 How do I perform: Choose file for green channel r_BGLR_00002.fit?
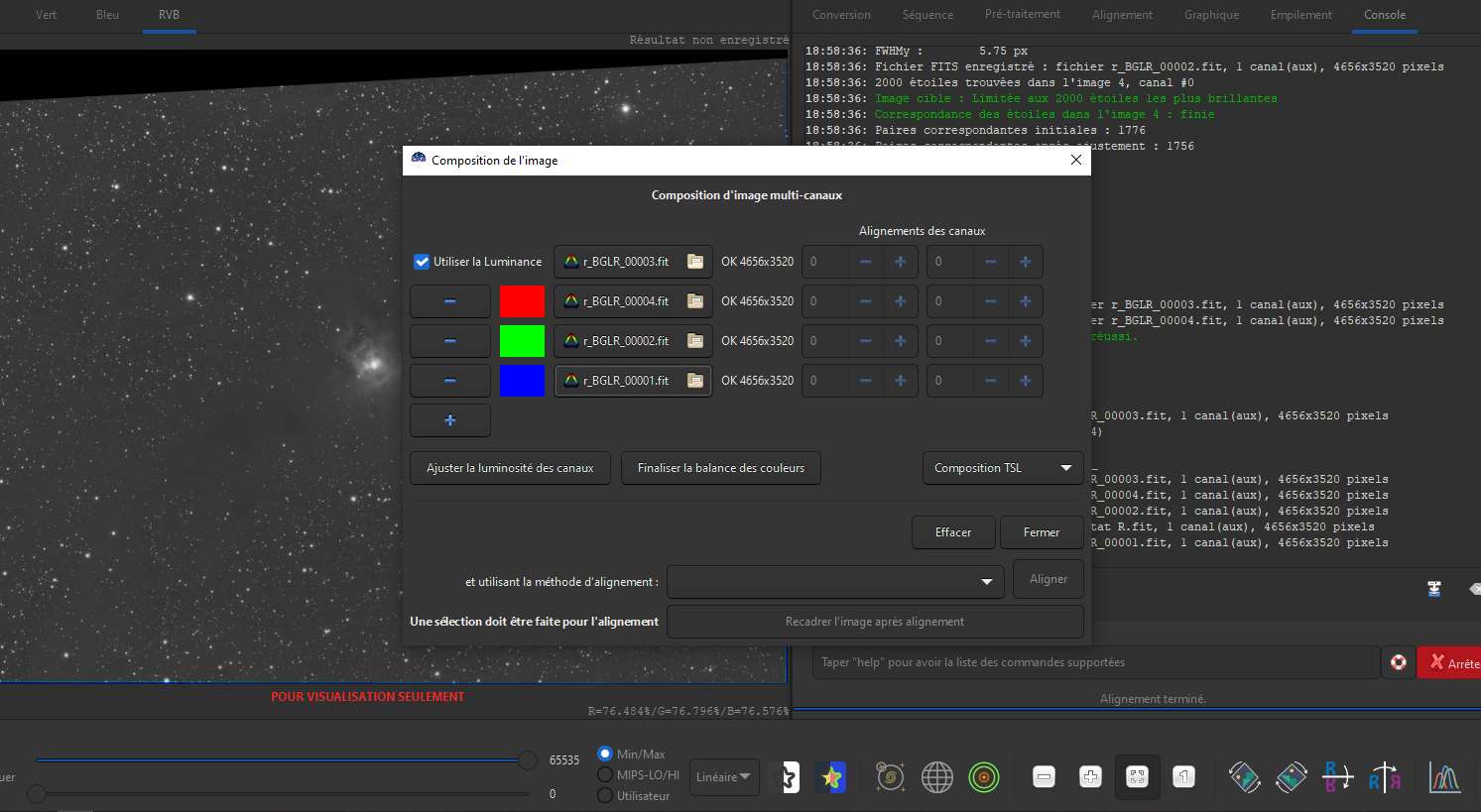[x=633, y=341]
